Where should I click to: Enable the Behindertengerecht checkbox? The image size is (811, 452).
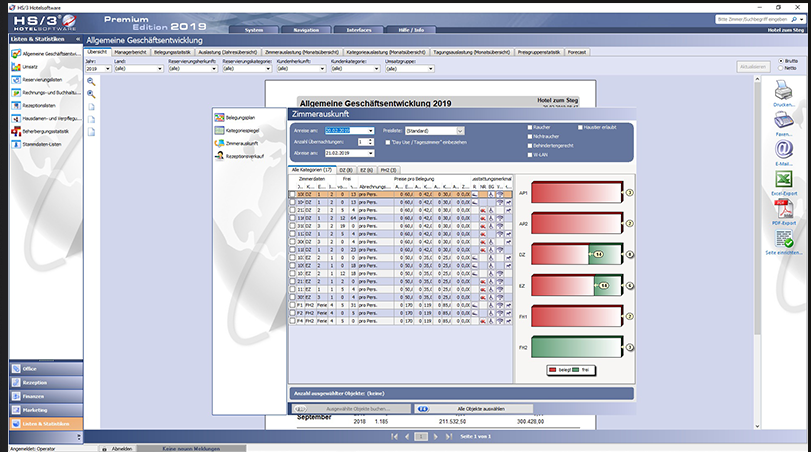(530, 146)
